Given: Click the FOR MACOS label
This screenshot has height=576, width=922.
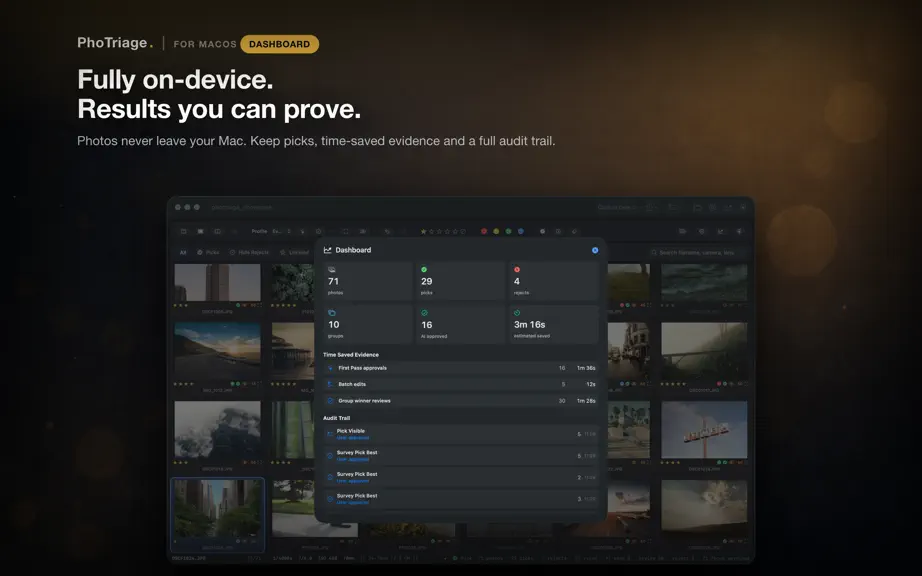Looking at the screenshot, I should coord(205,44).
